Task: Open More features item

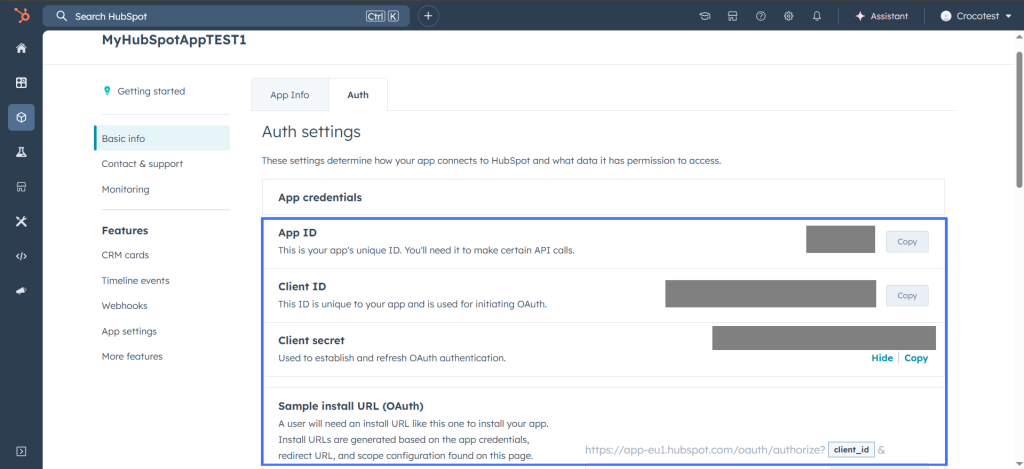Action: tap(132, 357)
